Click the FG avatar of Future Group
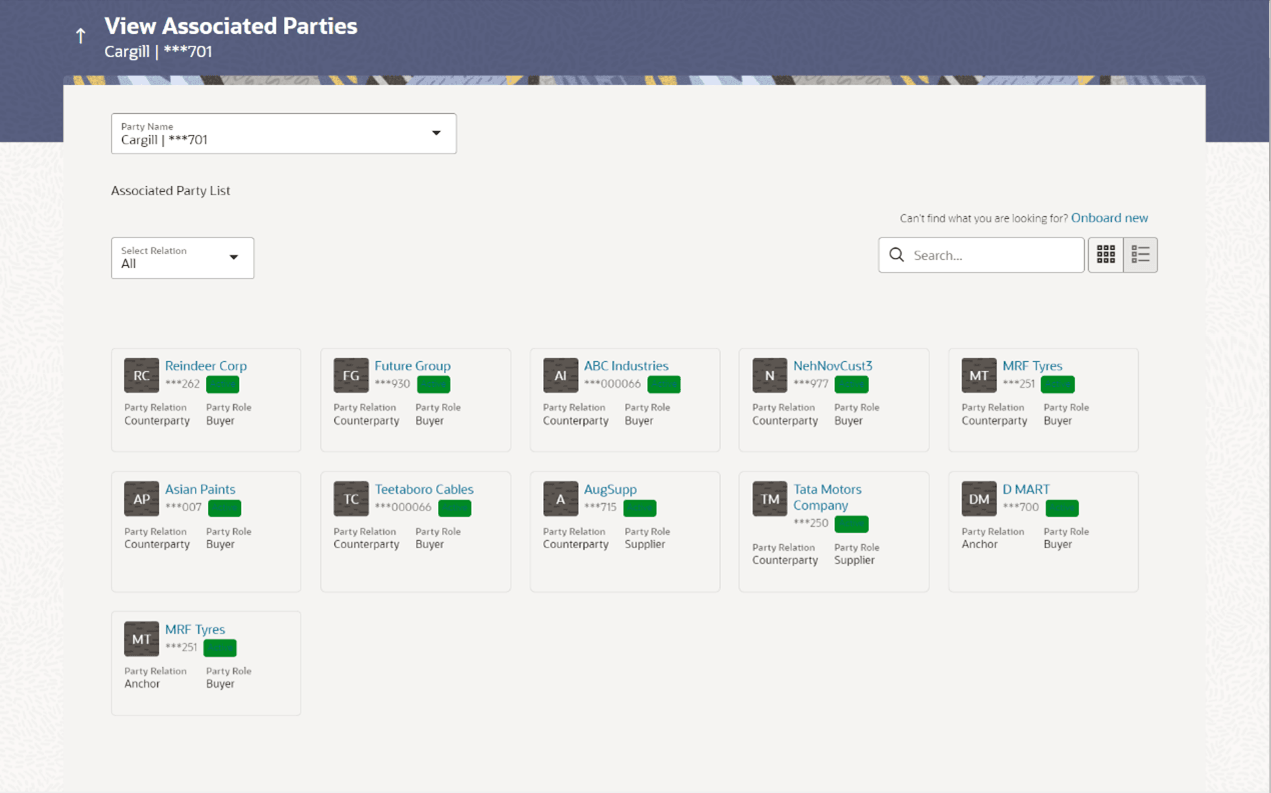 click(x=351, y=375)
